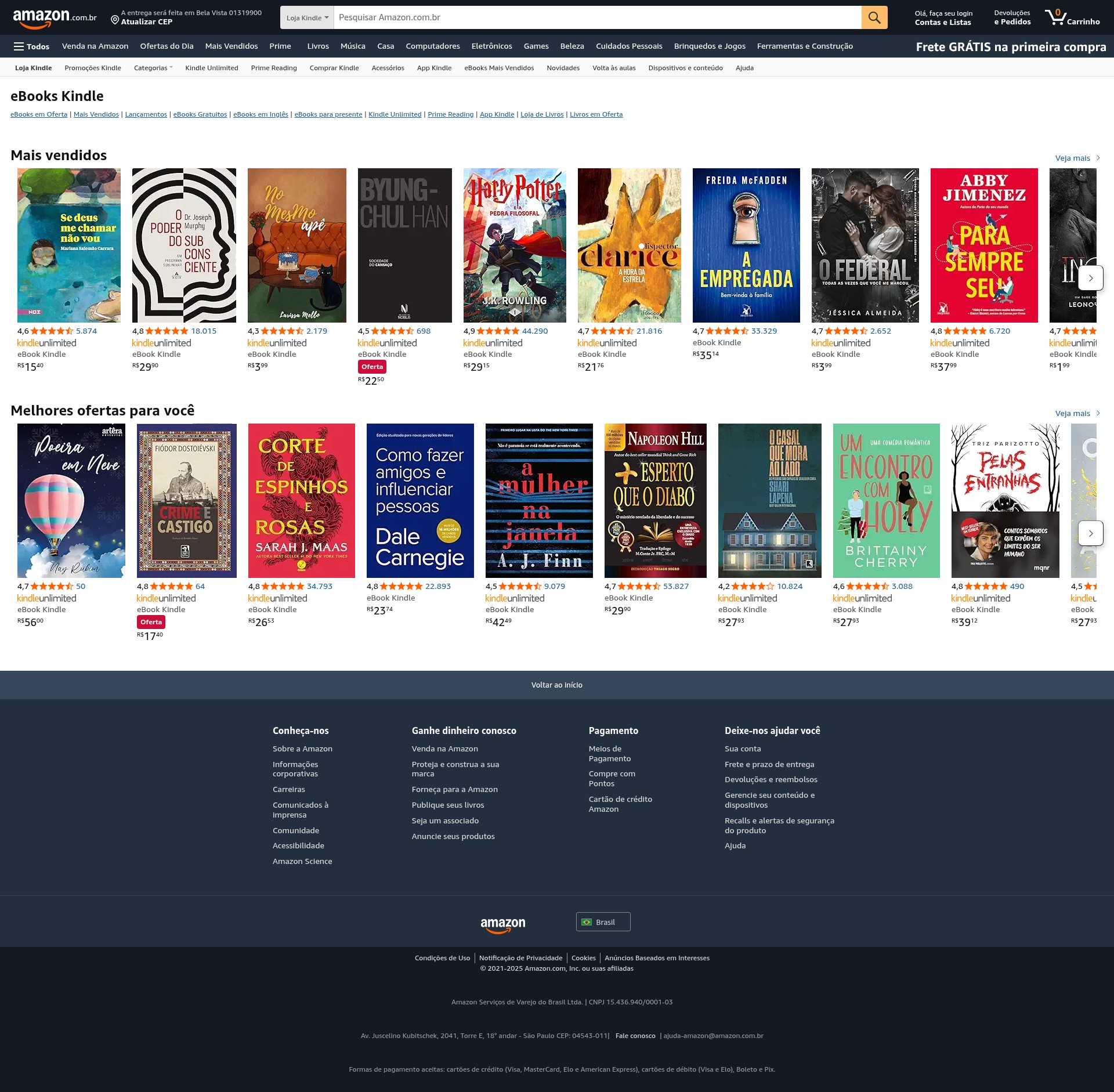Focus the Pesquisar Amazon.com.br search field
The width and height of the screenshot is (1114, 1092).
point(598,17)
